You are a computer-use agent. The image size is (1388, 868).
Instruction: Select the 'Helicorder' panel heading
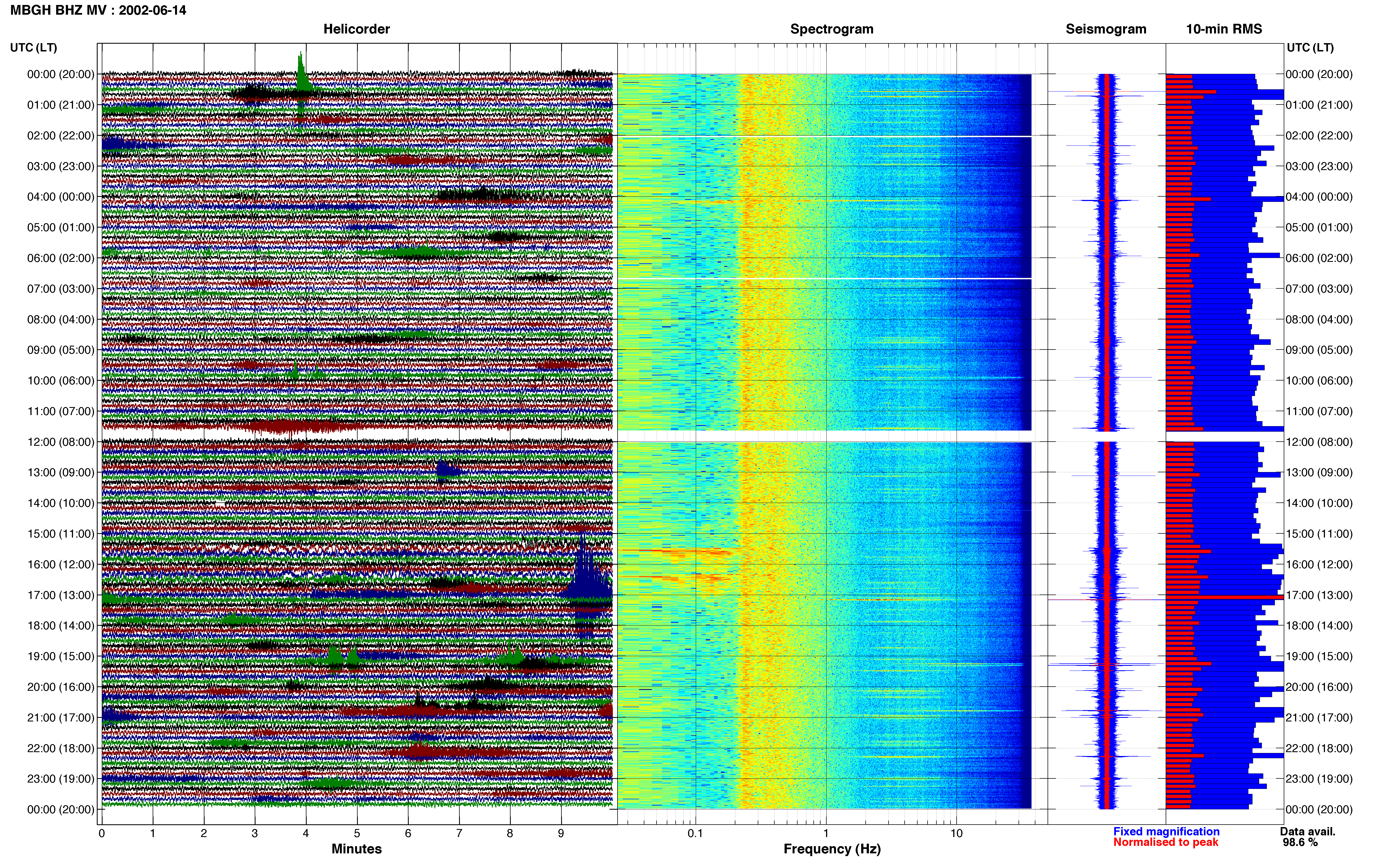[x=356, y=29]
